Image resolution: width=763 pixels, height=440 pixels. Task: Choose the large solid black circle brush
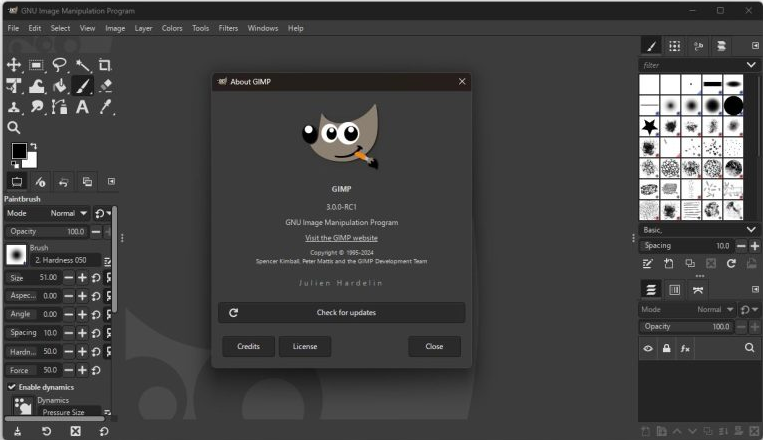(733, 105)
